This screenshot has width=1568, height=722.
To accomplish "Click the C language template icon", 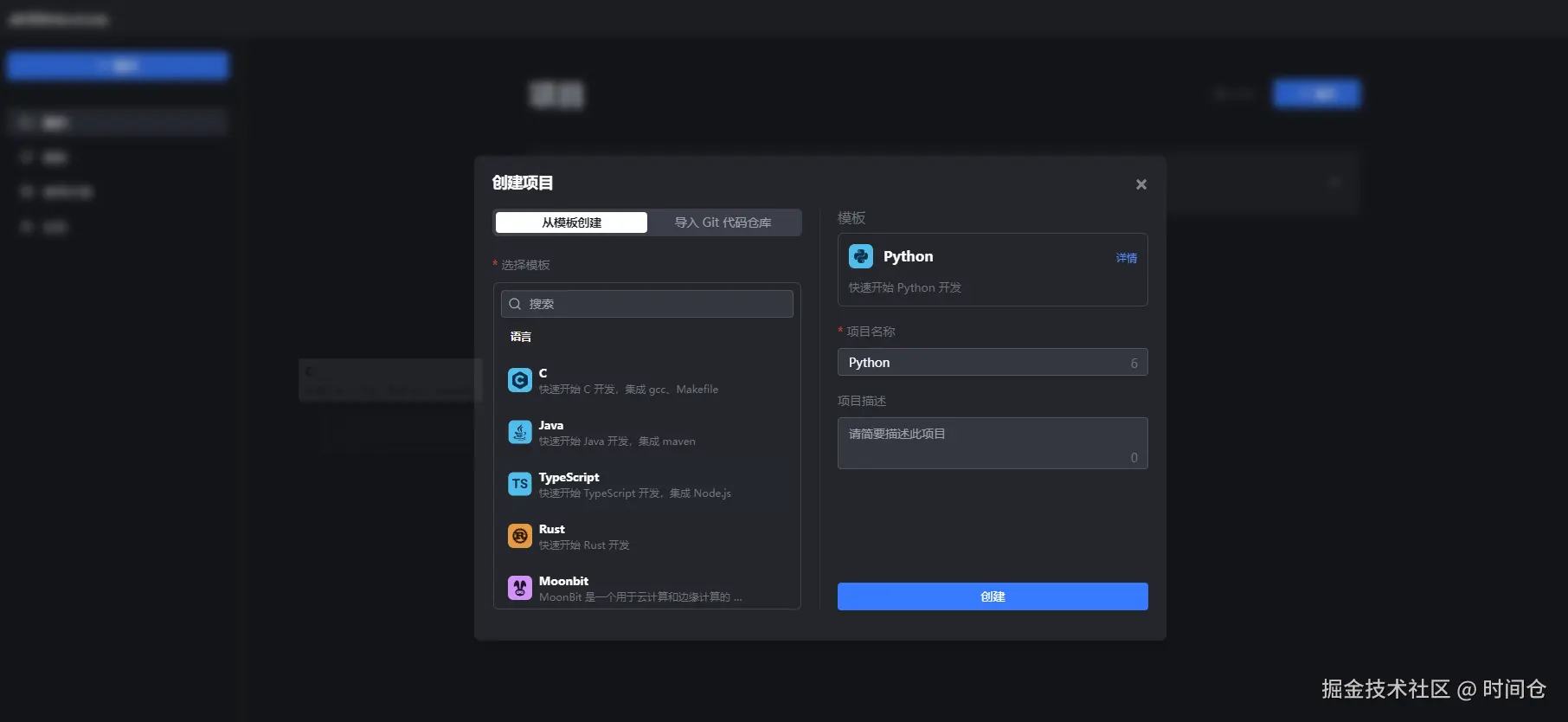I will [x=519, y=380].
